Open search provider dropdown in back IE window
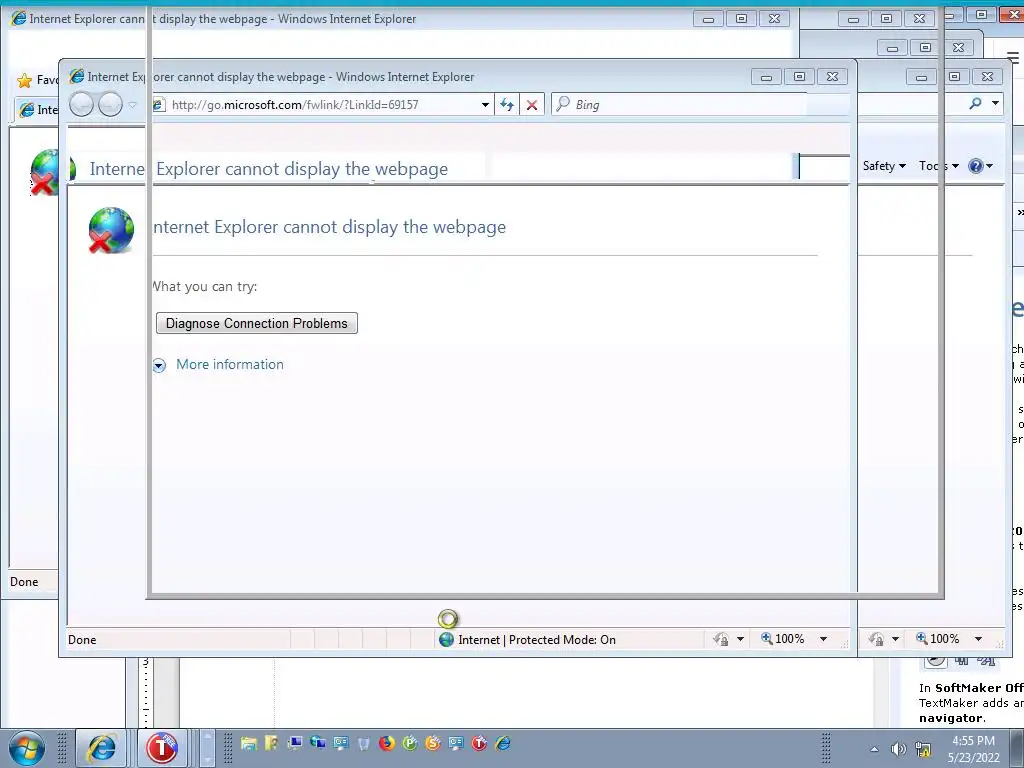 (x=995, y=103)
